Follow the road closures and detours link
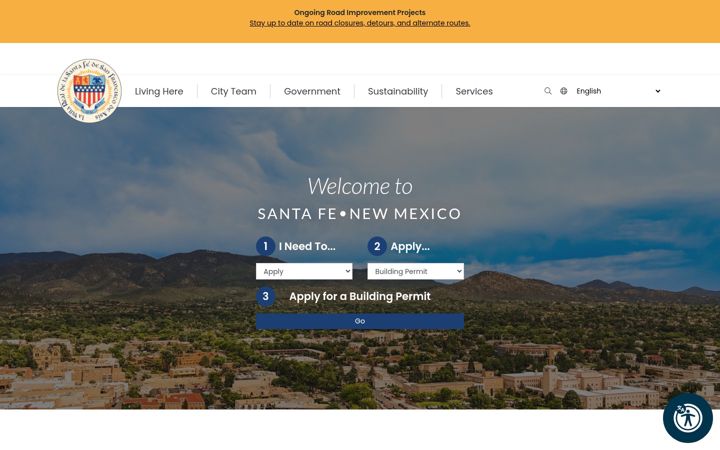Viewport: 720px width, 450px height. click(x=360, y=23)
